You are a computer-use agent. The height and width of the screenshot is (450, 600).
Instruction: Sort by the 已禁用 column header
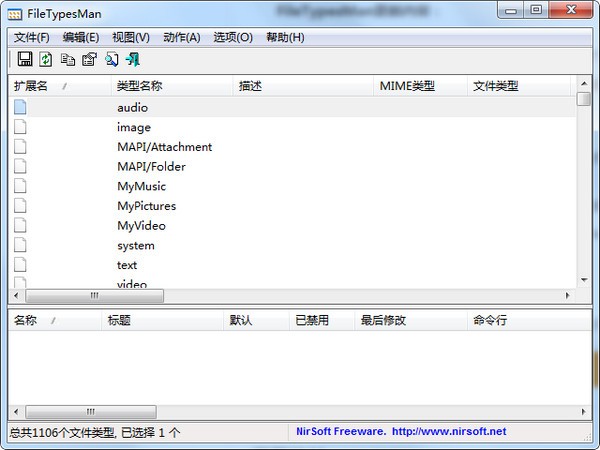(x=322, y=320)
